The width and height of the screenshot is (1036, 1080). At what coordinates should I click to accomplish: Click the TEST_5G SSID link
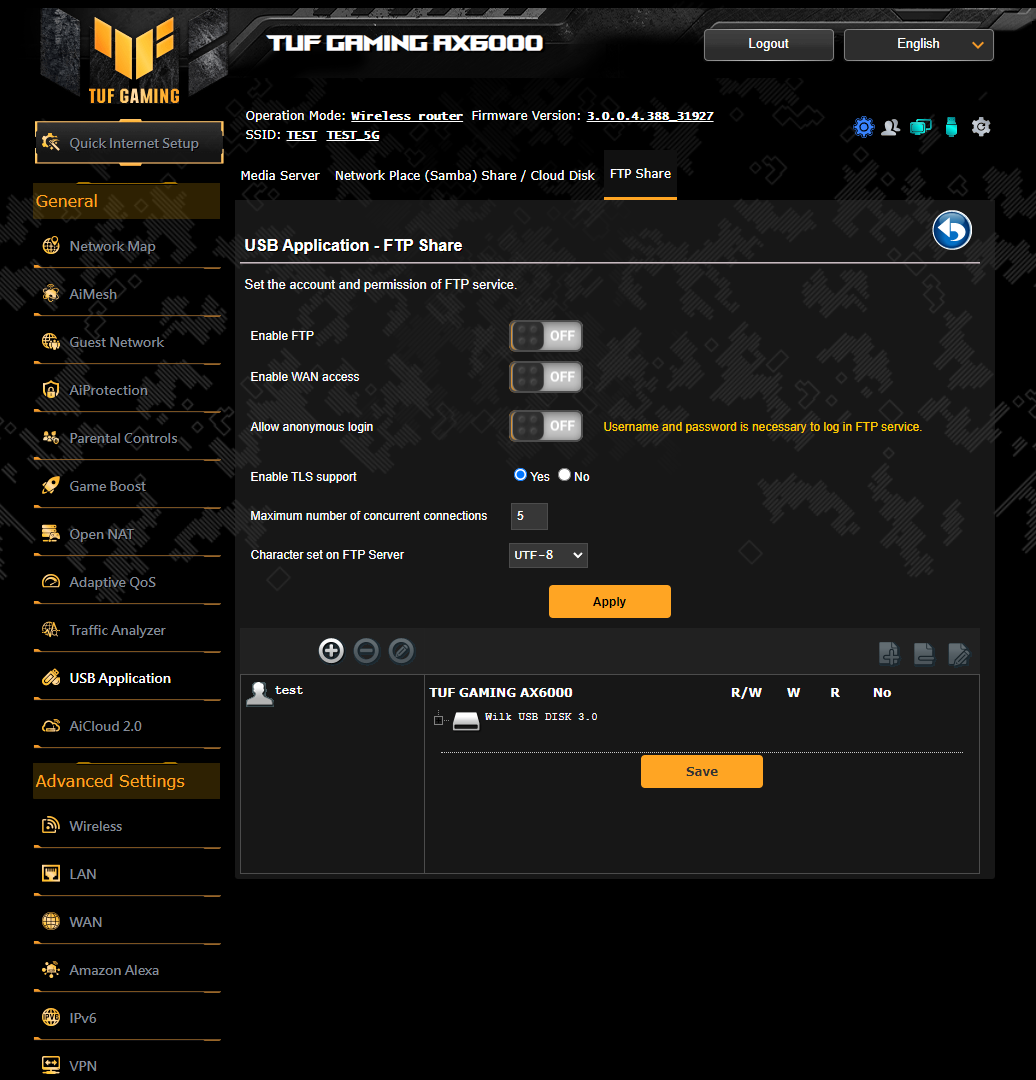click(353, 135)
